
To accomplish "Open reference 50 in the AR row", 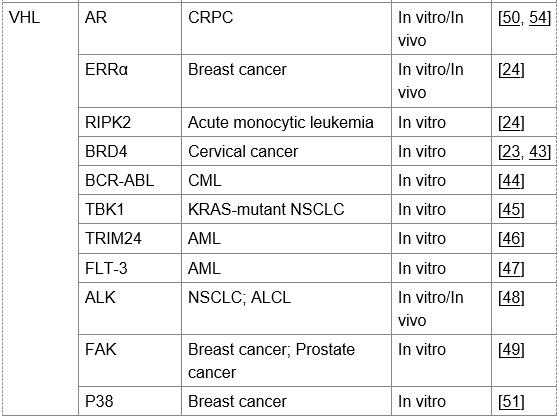I will tap(511, 18).
